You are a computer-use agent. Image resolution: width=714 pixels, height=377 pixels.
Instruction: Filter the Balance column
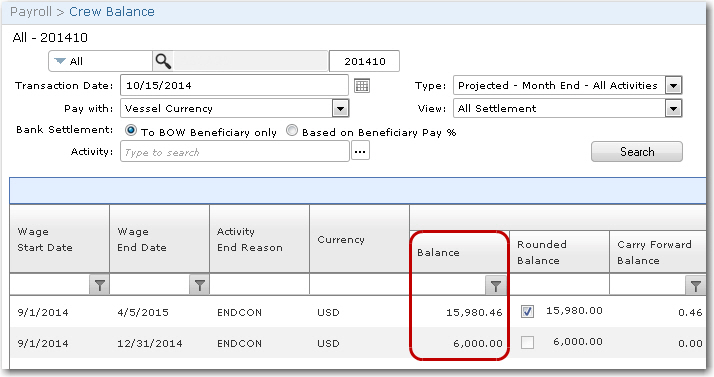(495, 285)
